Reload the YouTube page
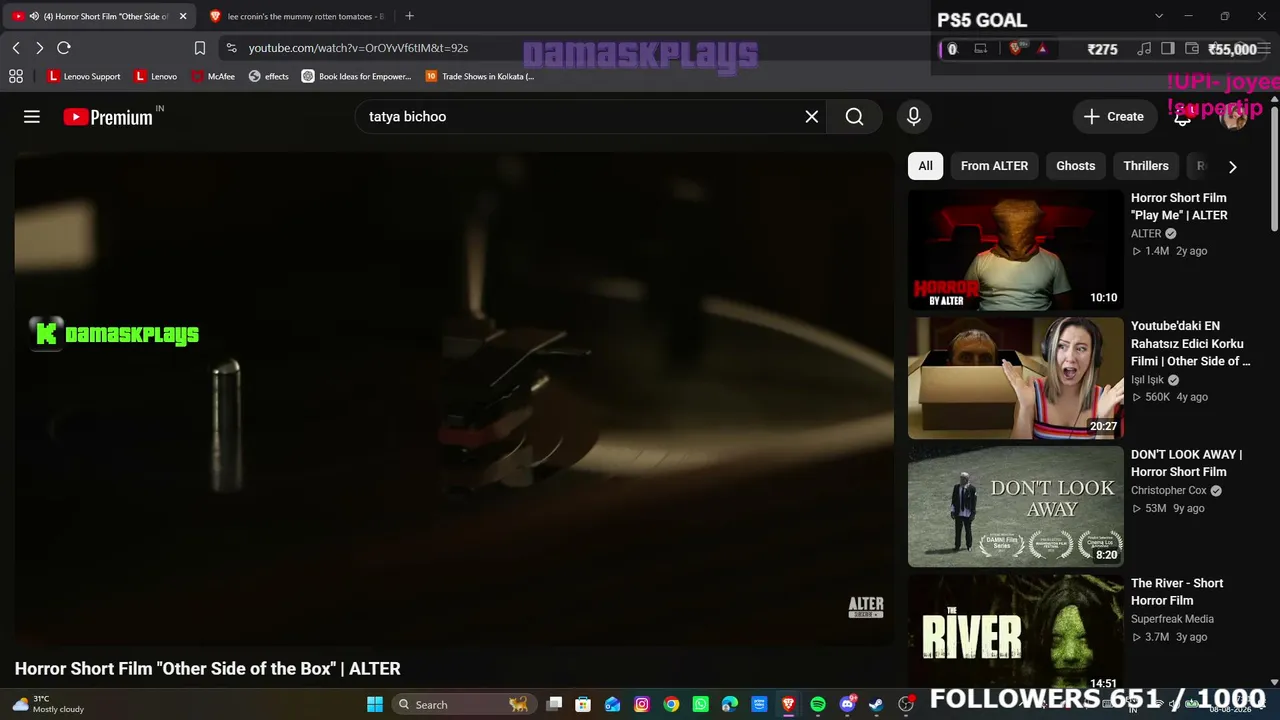This screenshot has width=1280, height=720. pyautogui.click(x=64, y=48)
